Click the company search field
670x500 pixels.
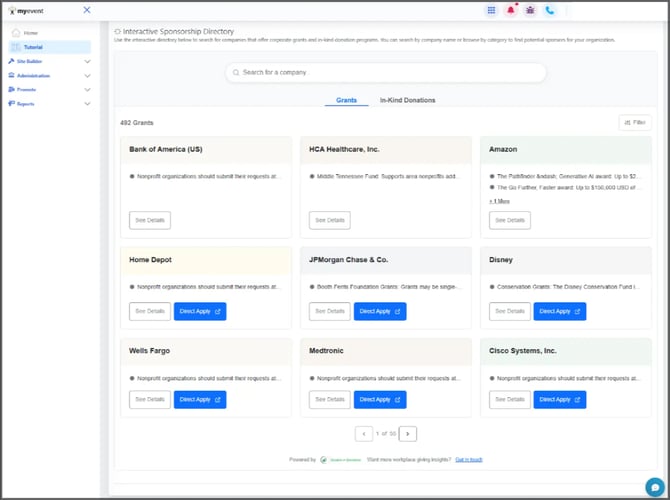tap(385, 72)
